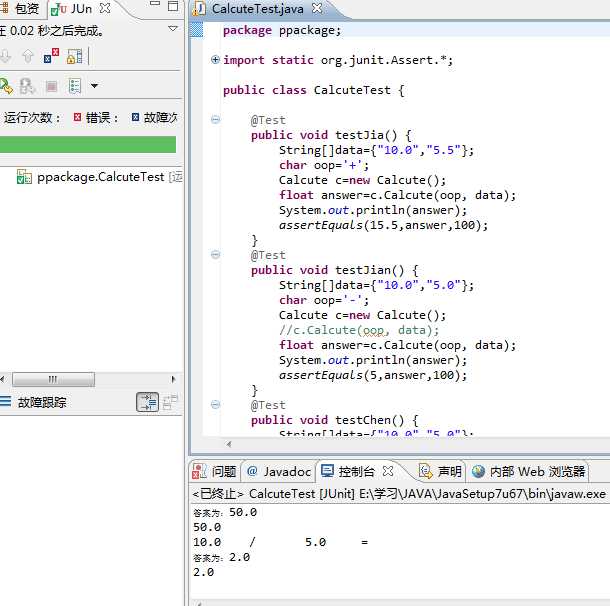The height and width of the screenshot is (606, 610).
Task: Click console line 10.0 / 5.0 =
Action: (280, 542)
